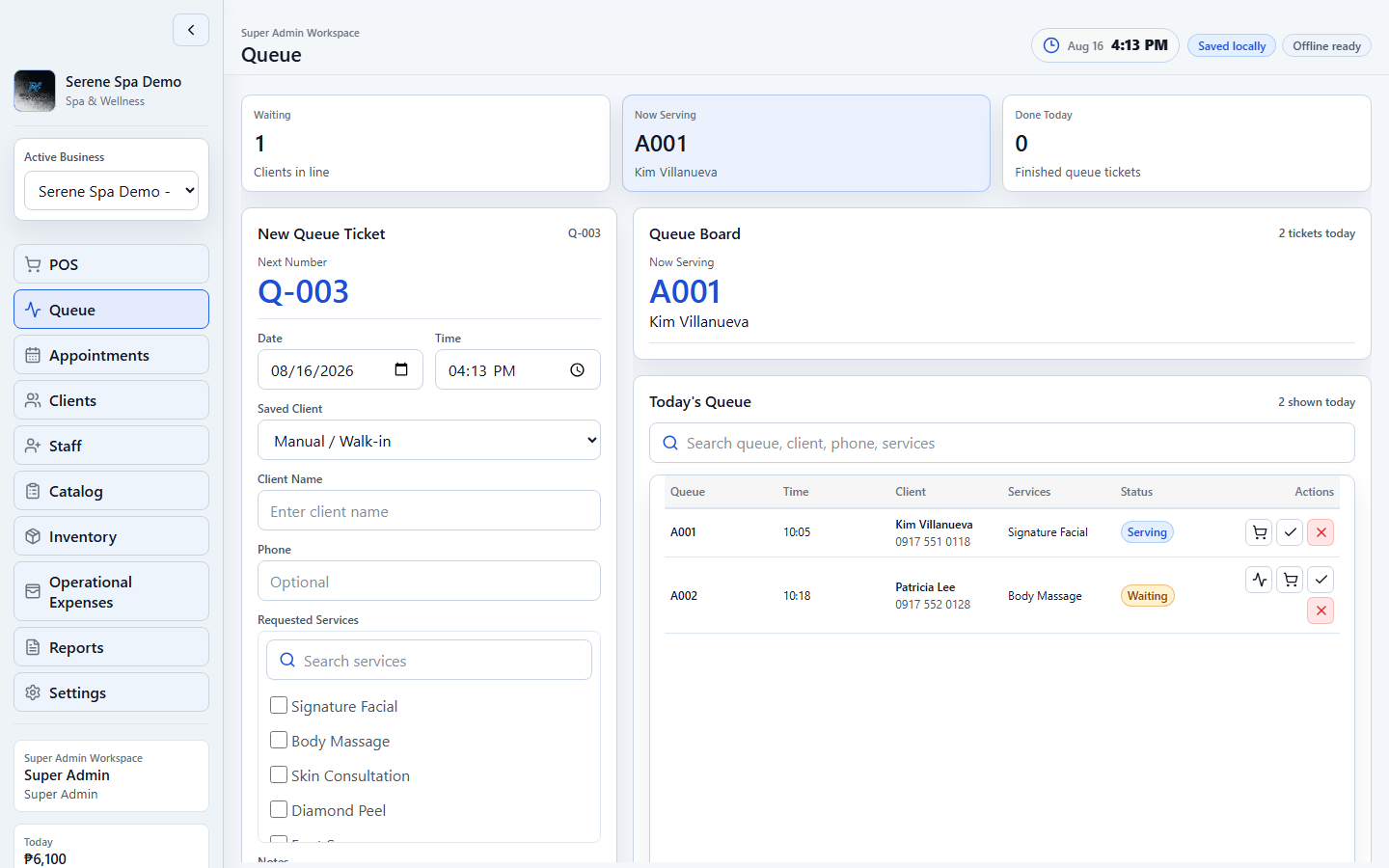Select the Queue sidebar item

point(111,310)
